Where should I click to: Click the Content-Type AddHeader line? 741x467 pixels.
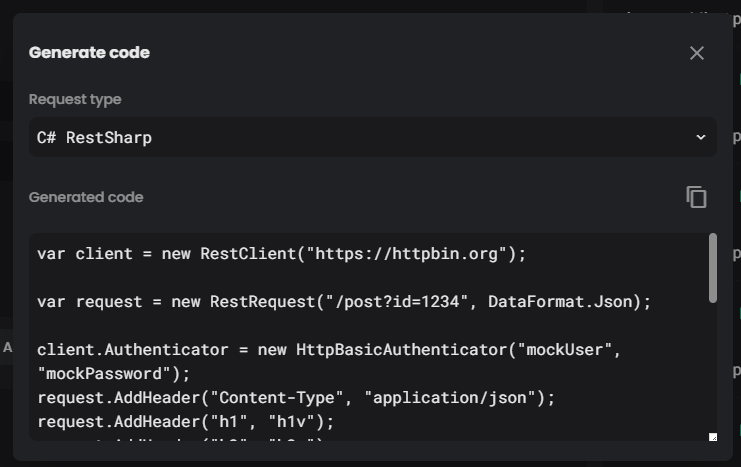(296, 398)
